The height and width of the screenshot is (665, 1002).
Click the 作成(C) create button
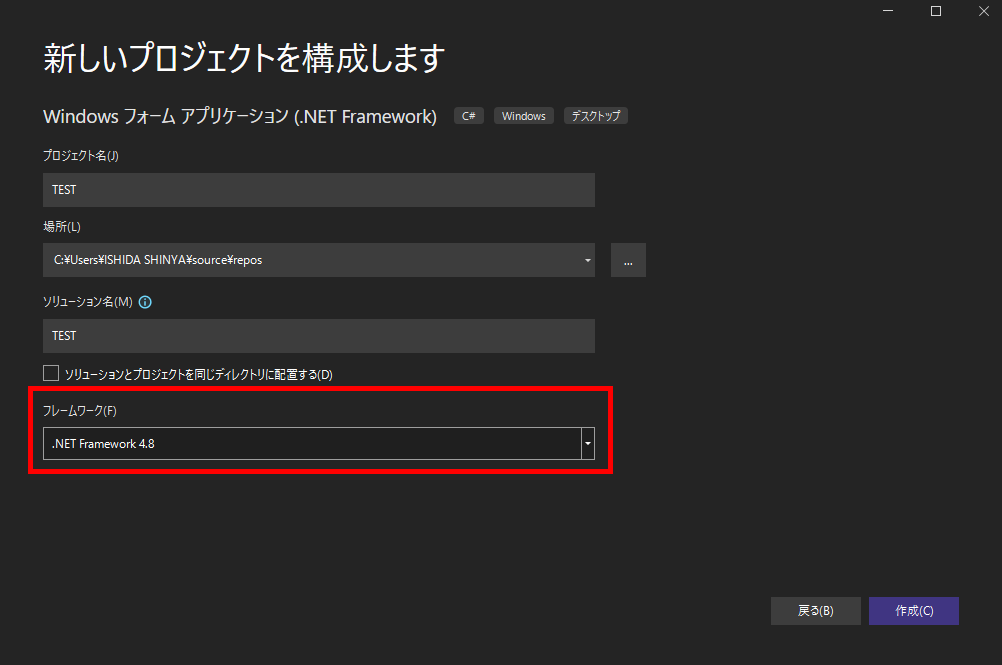pos(914,611)
